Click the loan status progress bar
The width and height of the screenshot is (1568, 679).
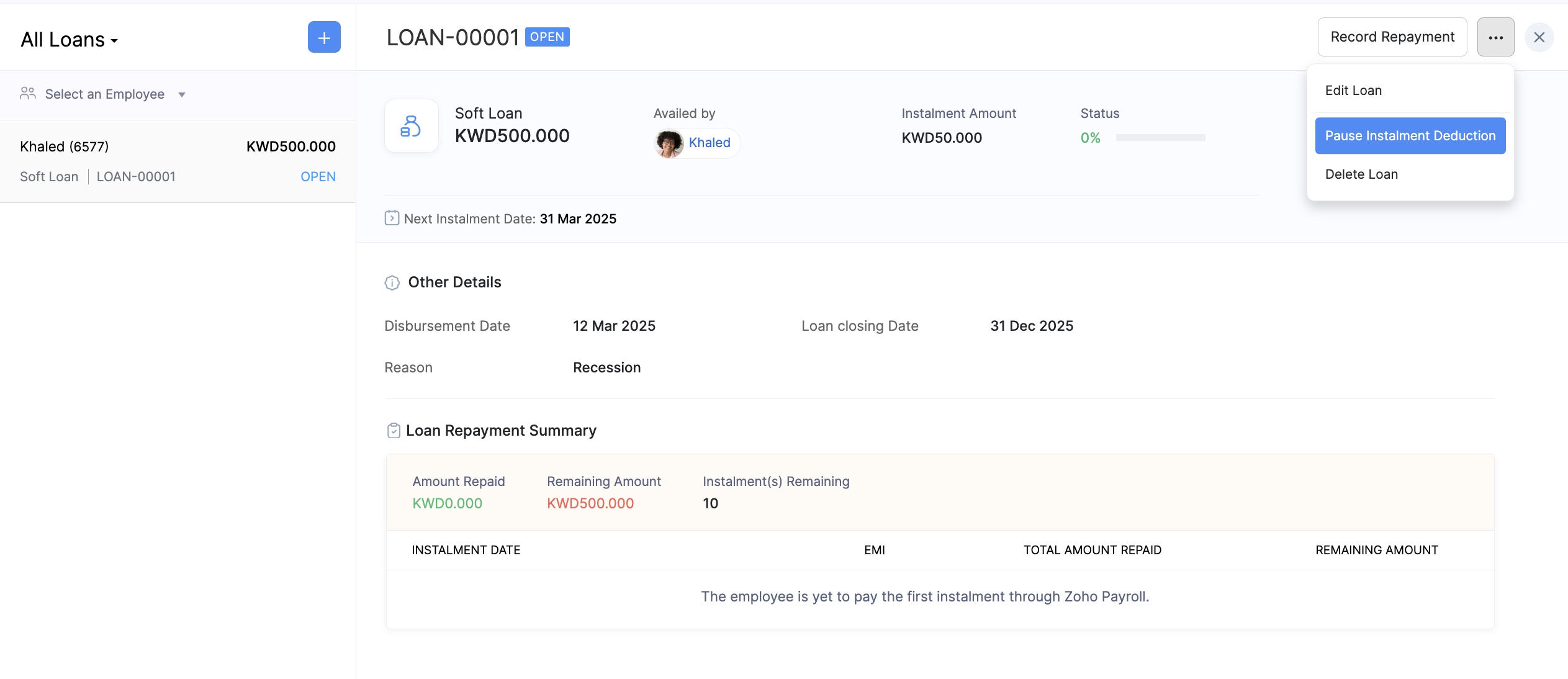coord(1160,138)
